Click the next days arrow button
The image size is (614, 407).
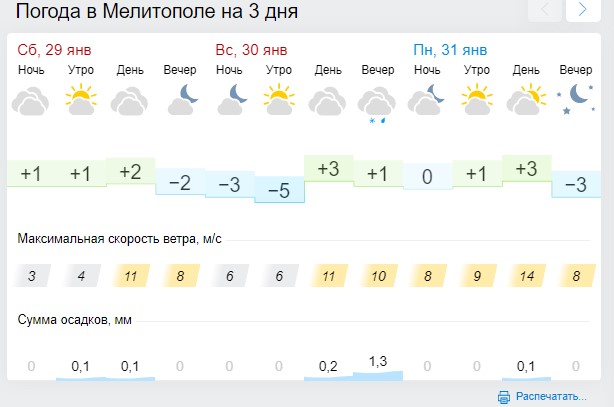(x=582, y=11)
